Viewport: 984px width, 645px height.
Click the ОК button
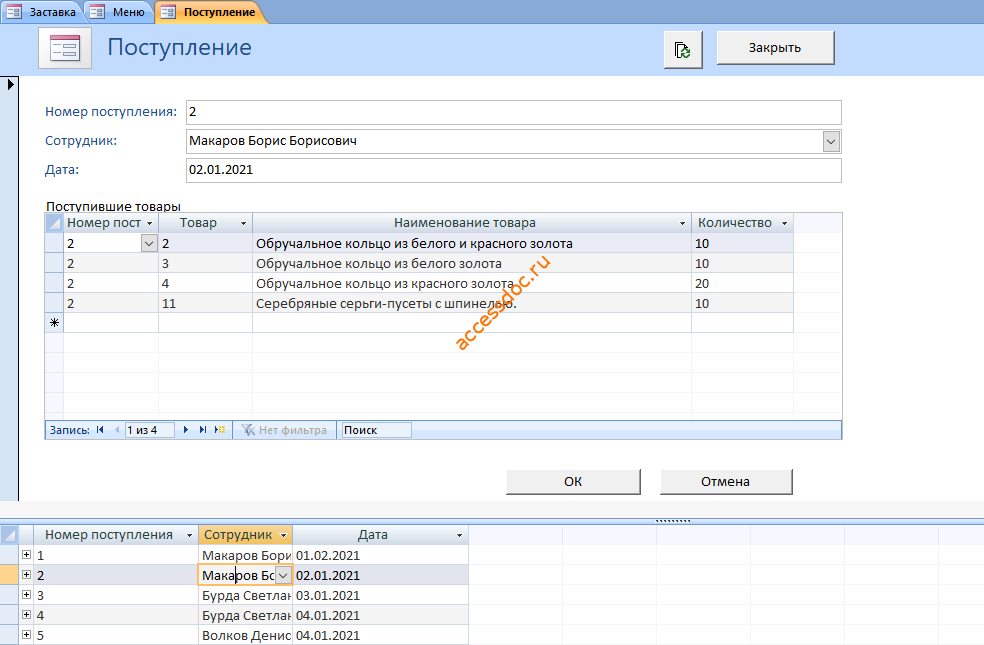tap(573, 481)
